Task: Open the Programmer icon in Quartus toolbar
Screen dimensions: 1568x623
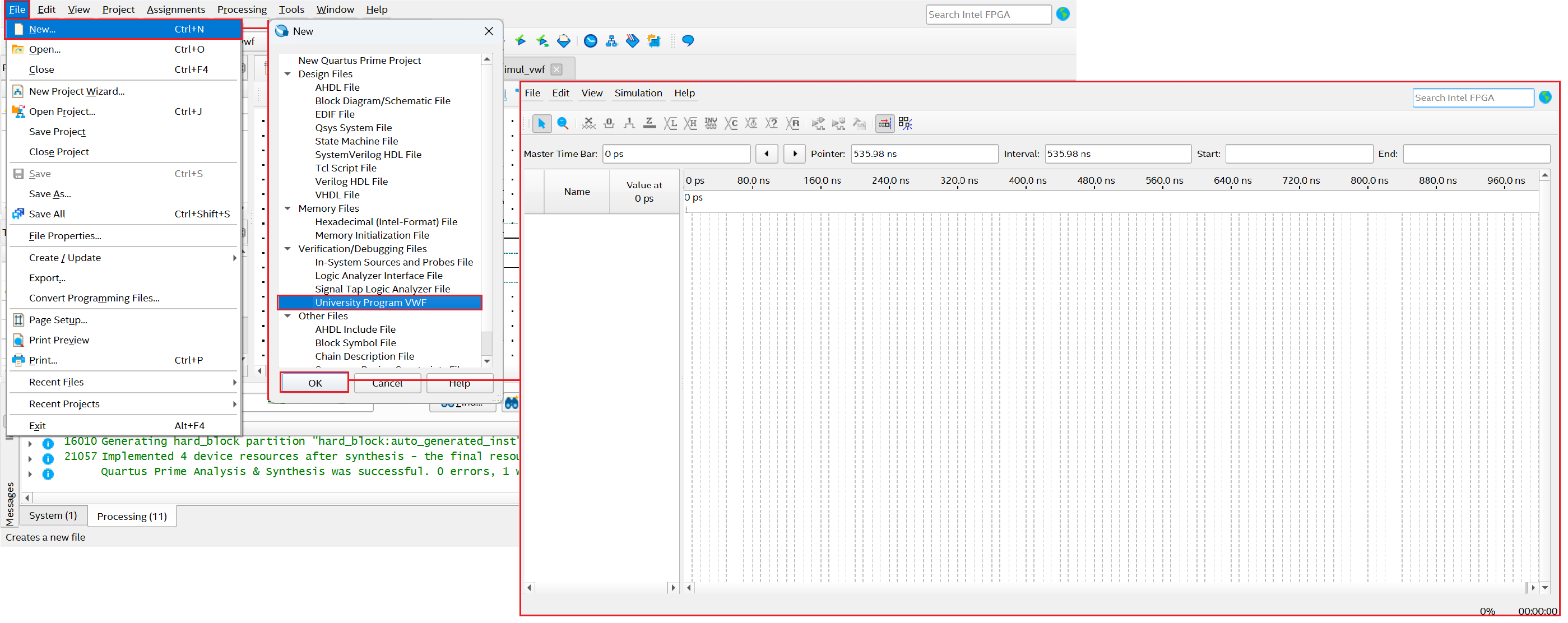Action: point(633,41)
